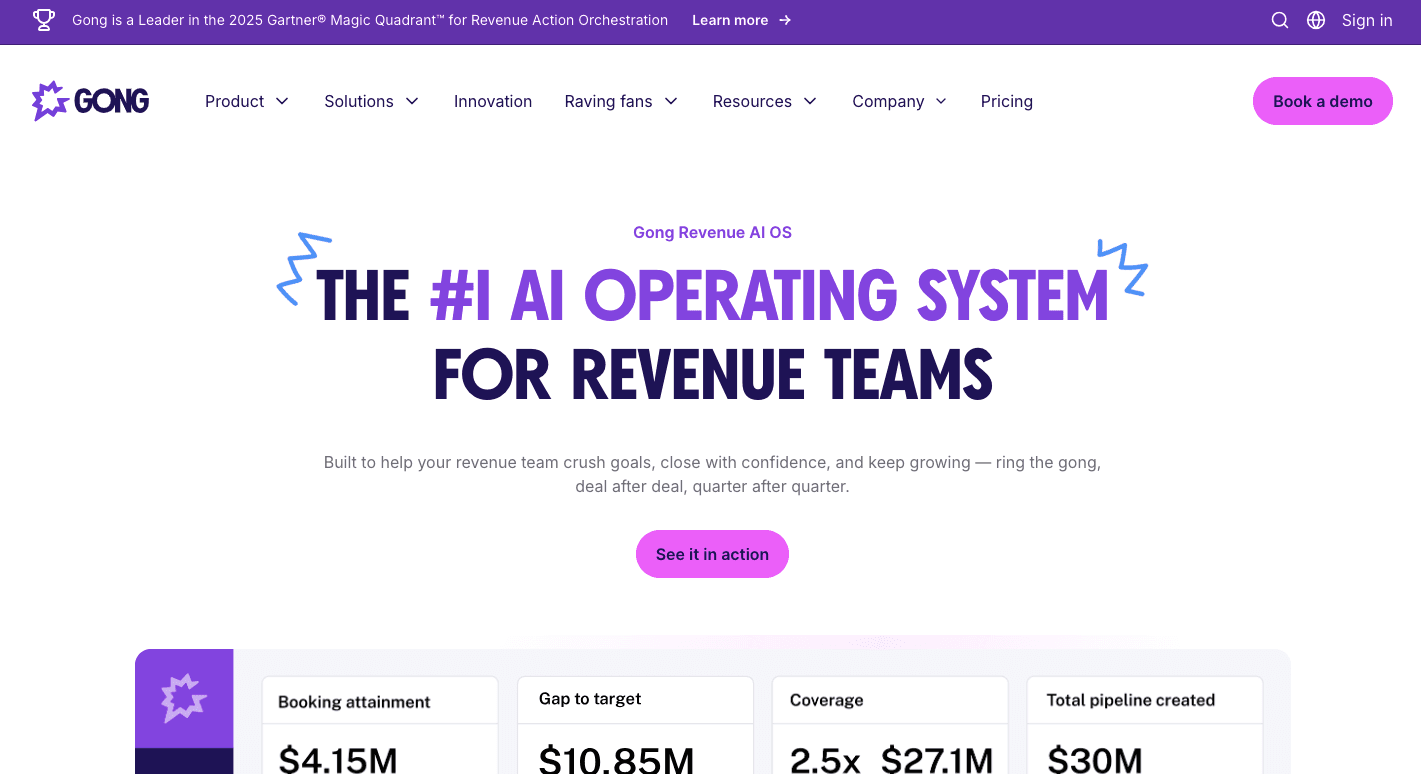Expand the Resources menu chevron
The image size is (1421, 774).
(810, 101)
